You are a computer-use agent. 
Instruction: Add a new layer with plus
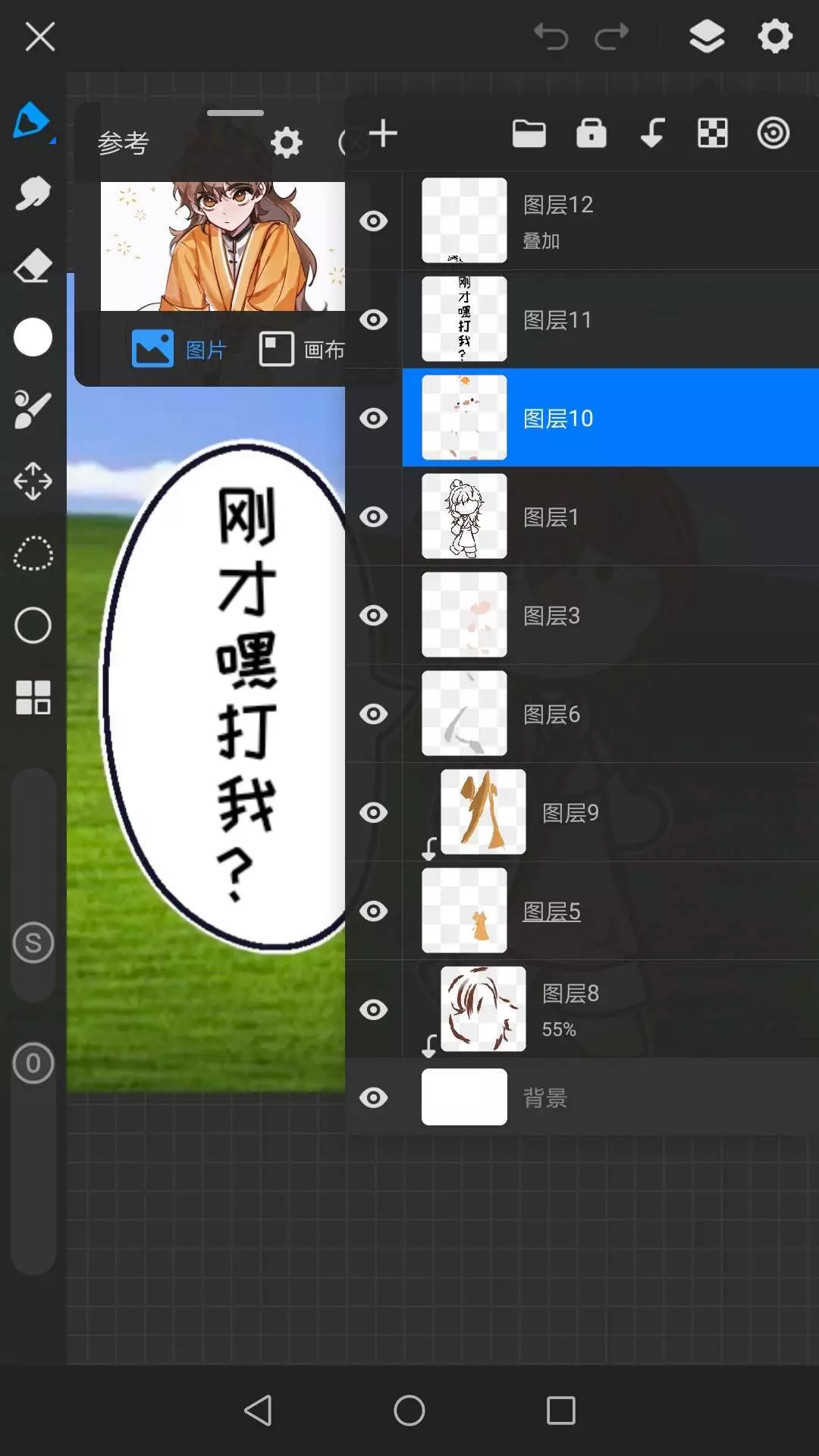point(383,133)
